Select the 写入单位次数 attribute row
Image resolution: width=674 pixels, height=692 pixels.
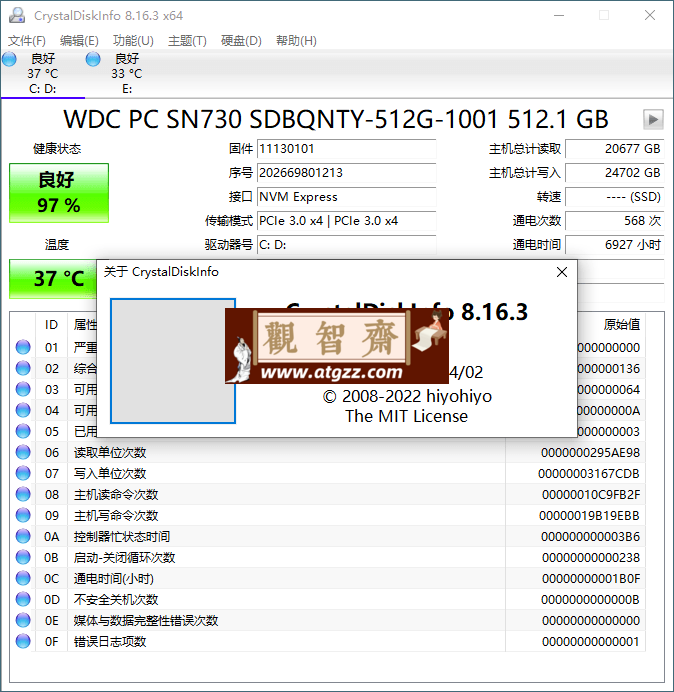[x=328, y=474]
